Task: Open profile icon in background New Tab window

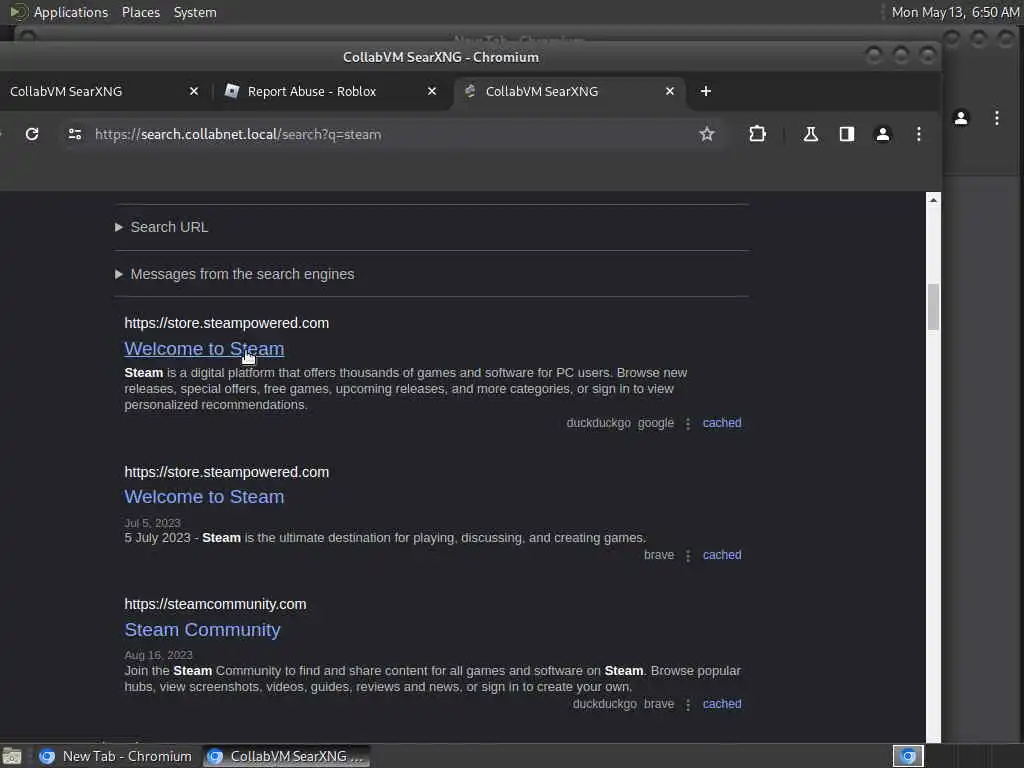Action: coord(961,118)
